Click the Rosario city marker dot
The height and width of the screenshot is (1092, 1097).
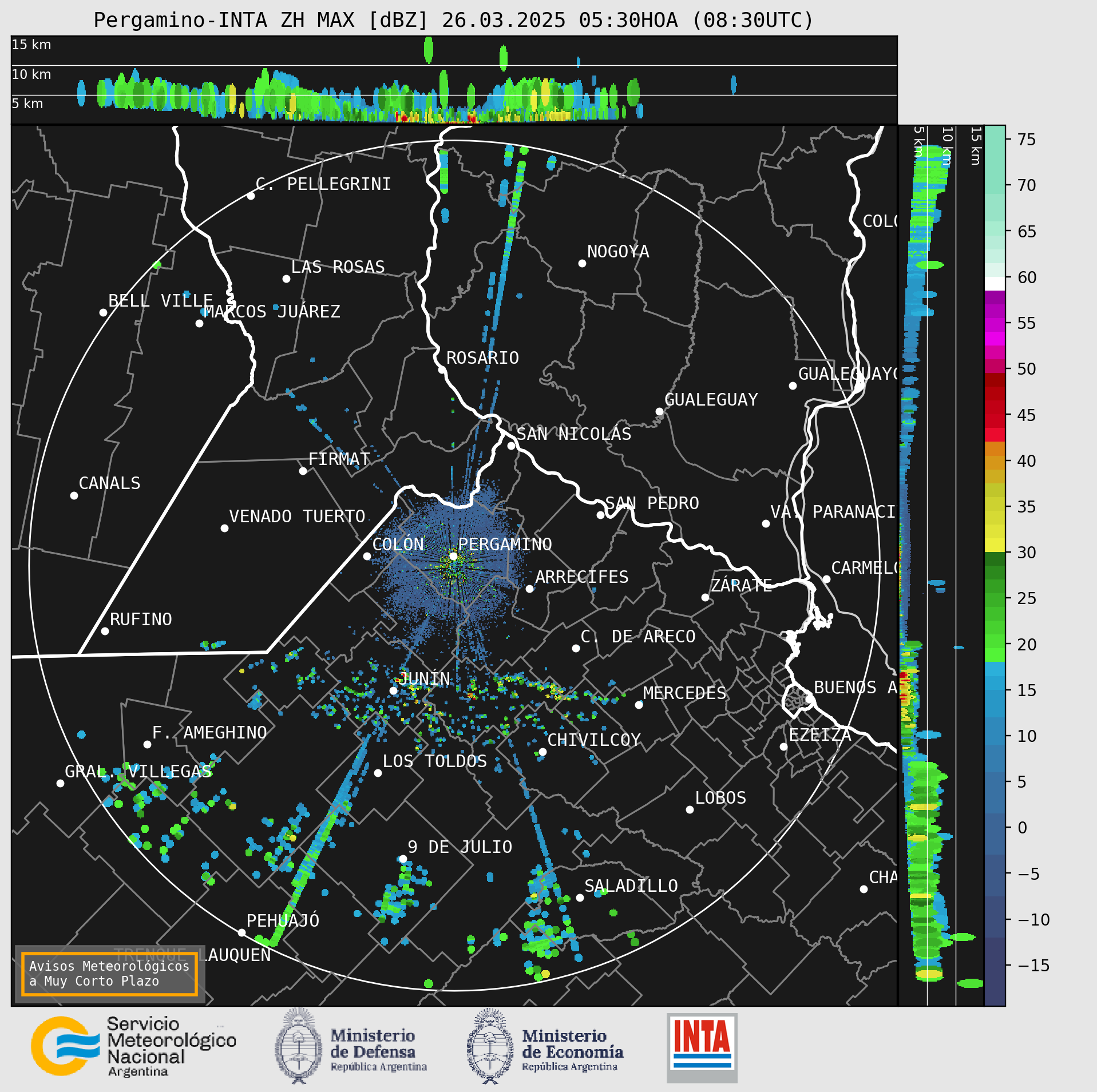click(442, 370)
